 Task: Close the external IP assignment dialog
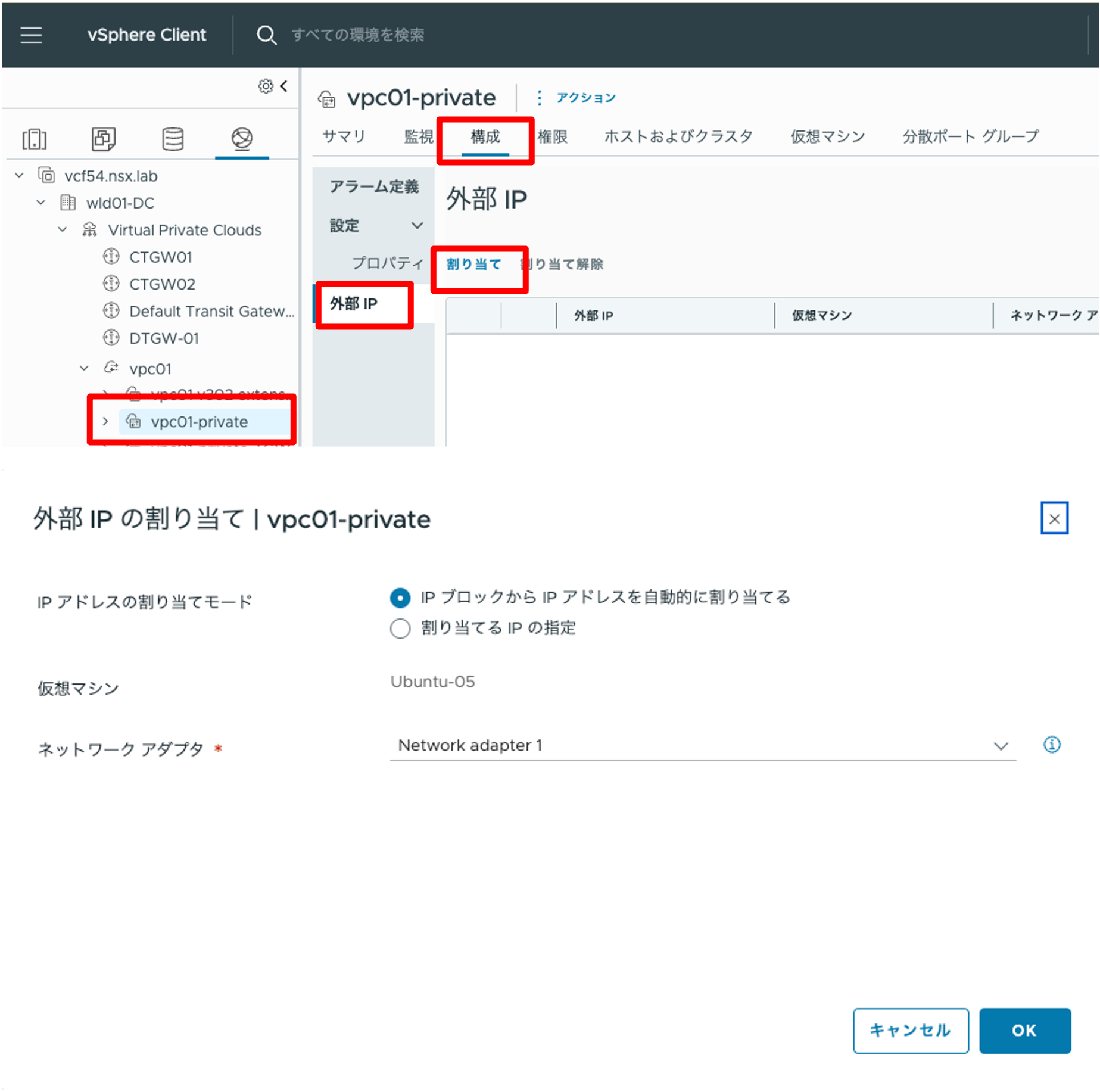[1055, 518]
